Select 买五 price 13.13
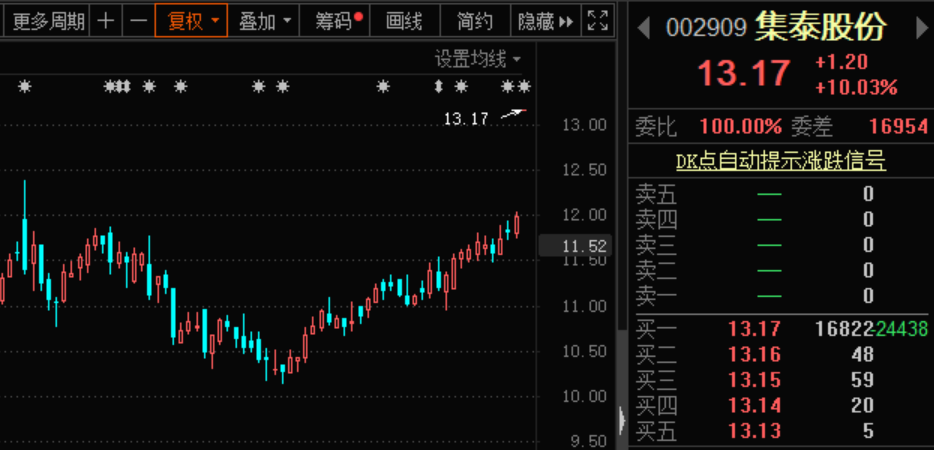 click(754, 430)
